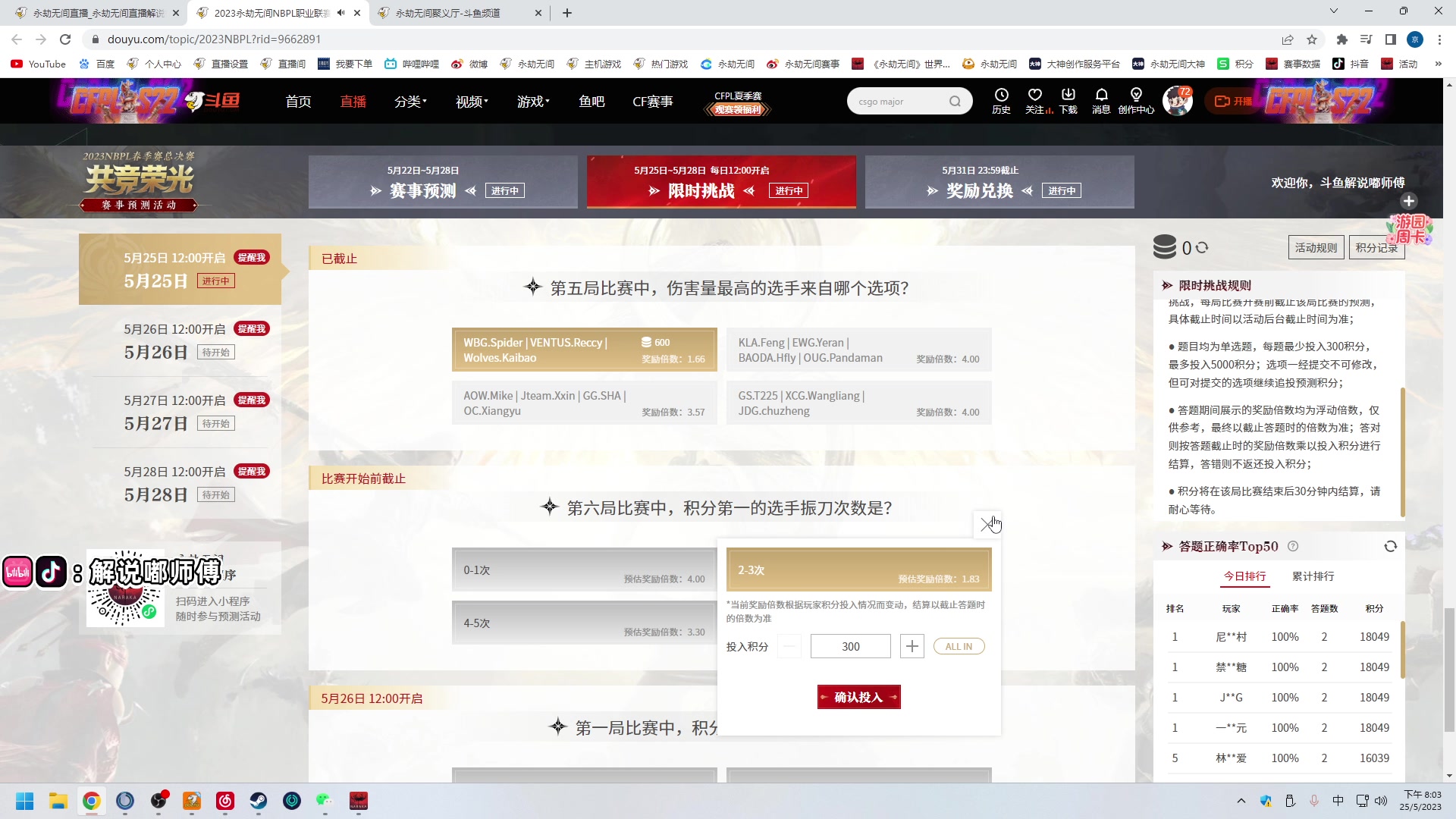The image size is (1456, 819).
Task: Refresh the 答题正确率Top50 leaderboard
Action: [1391, 546]
